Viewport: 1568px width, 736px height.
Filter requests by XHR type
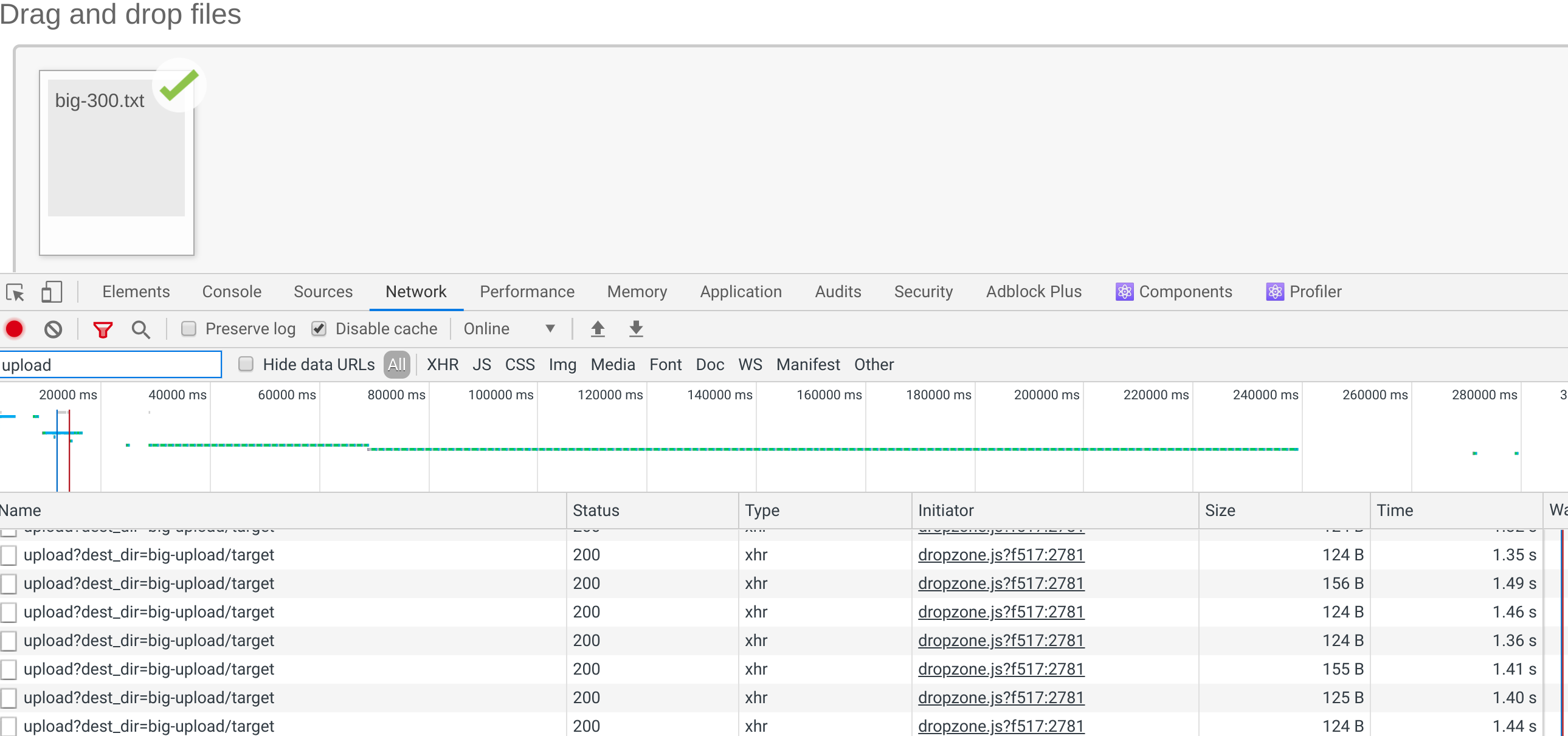point(443,363)
